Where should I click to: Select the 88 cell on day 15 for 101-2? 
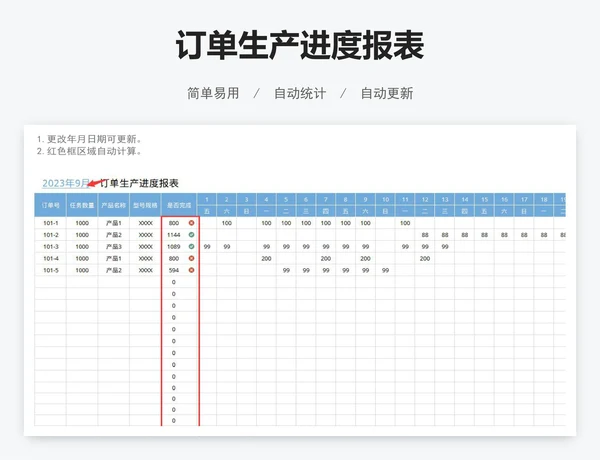pyautogui.click(x=484, y=235)
